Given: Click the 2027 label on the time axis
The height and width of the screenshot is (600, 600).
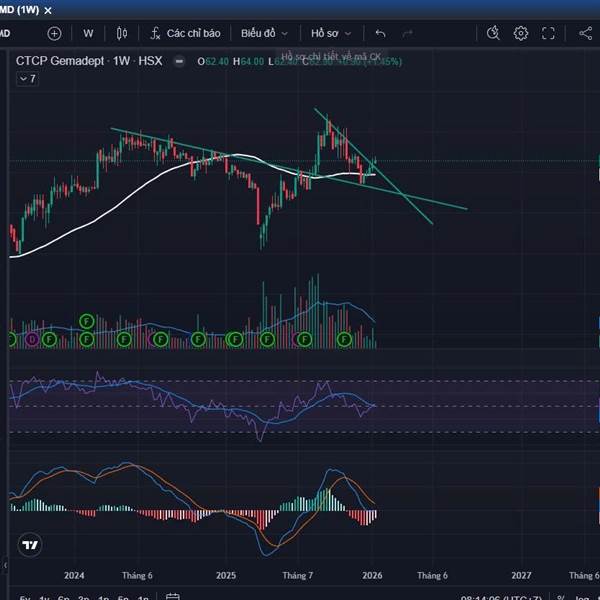Looking at the screenshot, I should click(521, 575).
